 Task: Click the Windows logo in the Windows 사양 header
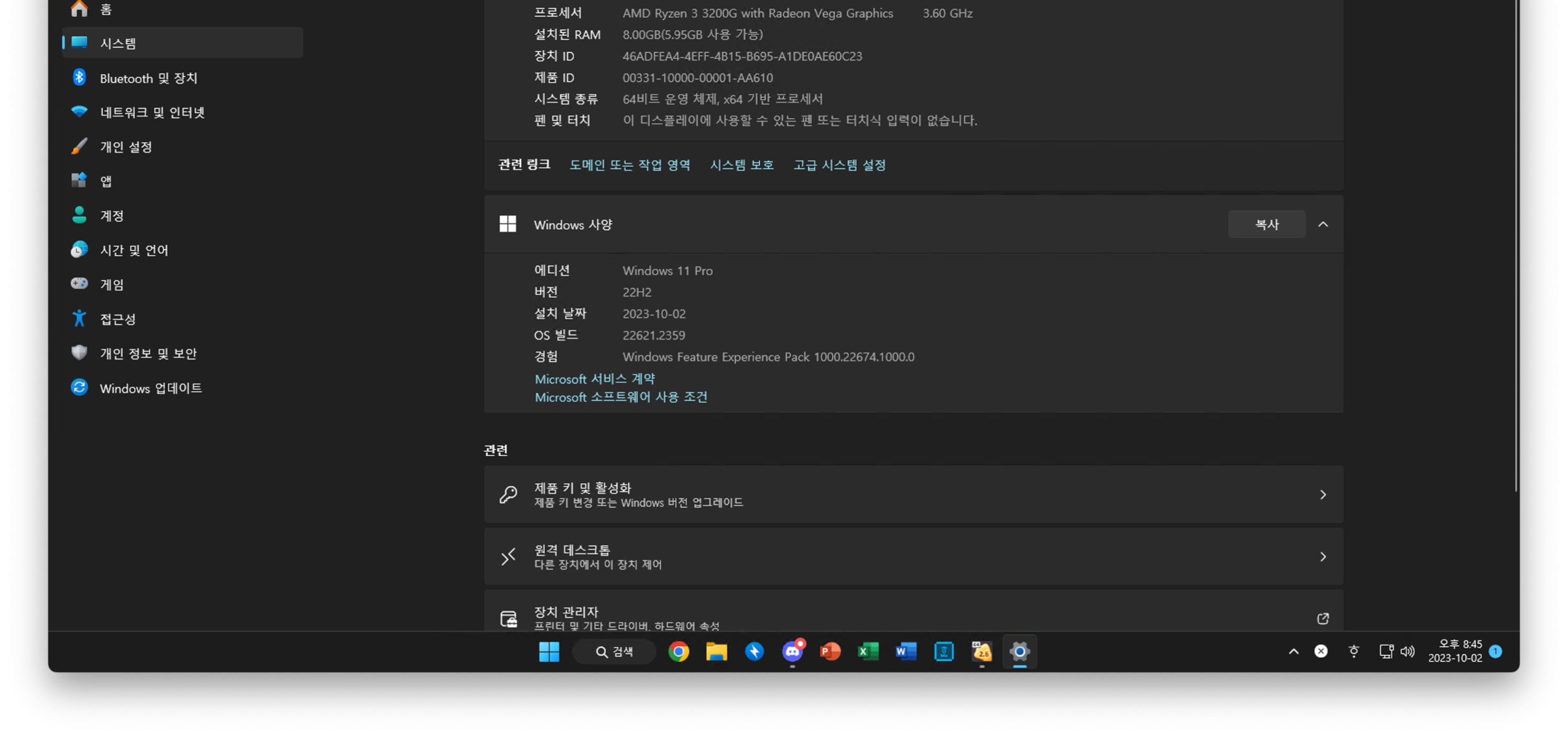click(x=508, y=225)
